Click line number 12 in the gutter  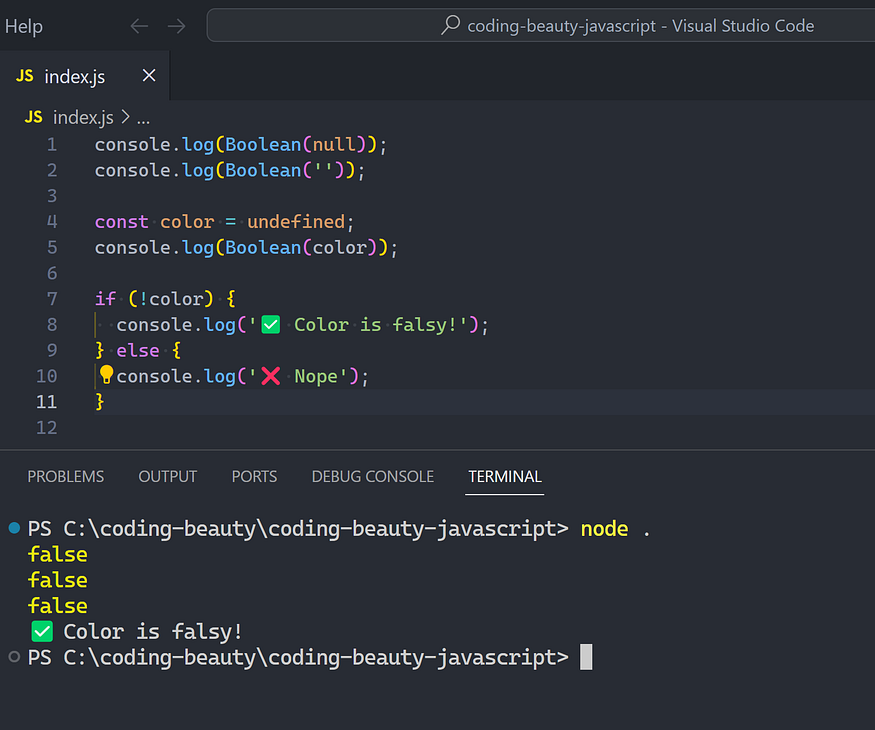[47, 428]
